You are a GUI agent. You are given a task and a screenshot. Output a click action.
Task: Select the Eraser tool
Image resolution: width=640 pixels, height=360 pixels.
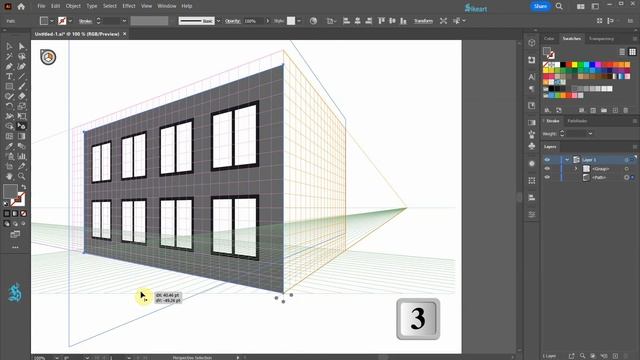[22, 96]
